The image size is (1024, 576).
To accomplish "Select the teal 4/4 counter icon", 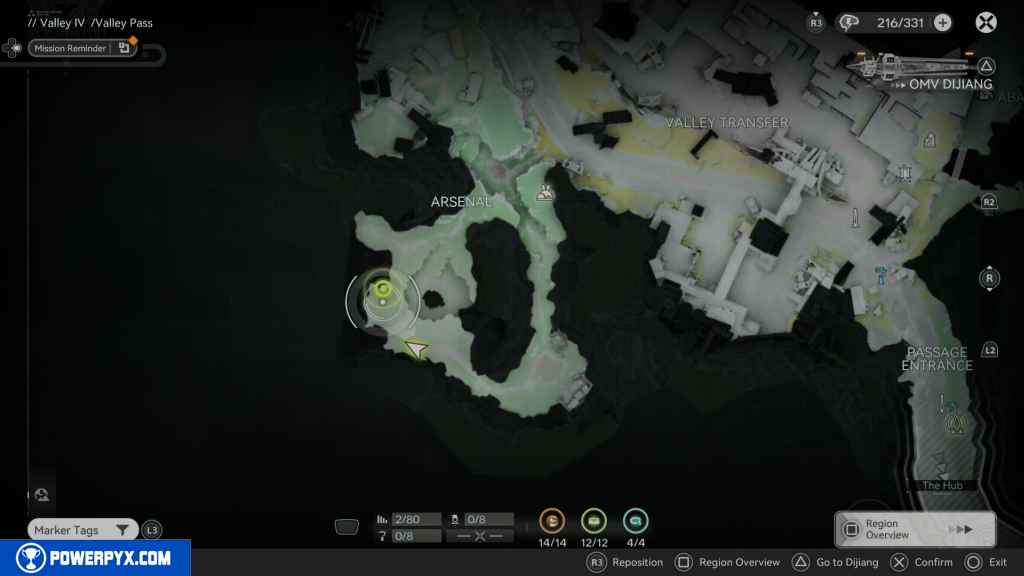I will 635,521.
